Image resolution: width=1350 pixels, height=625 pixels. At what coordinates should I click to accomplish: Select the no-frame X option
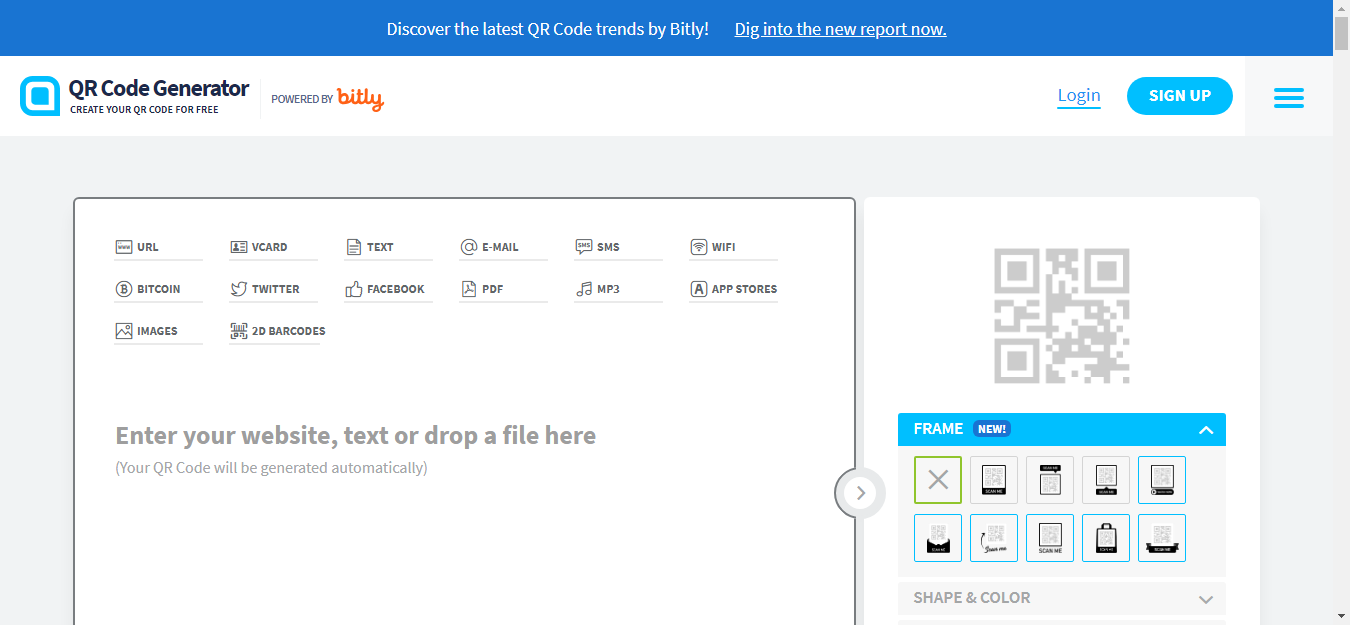[938, 480]
